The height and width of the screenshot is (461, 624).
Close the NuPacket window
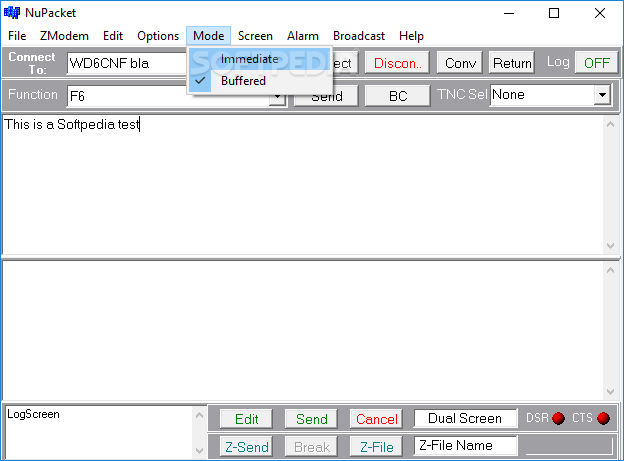click(600, 13)
